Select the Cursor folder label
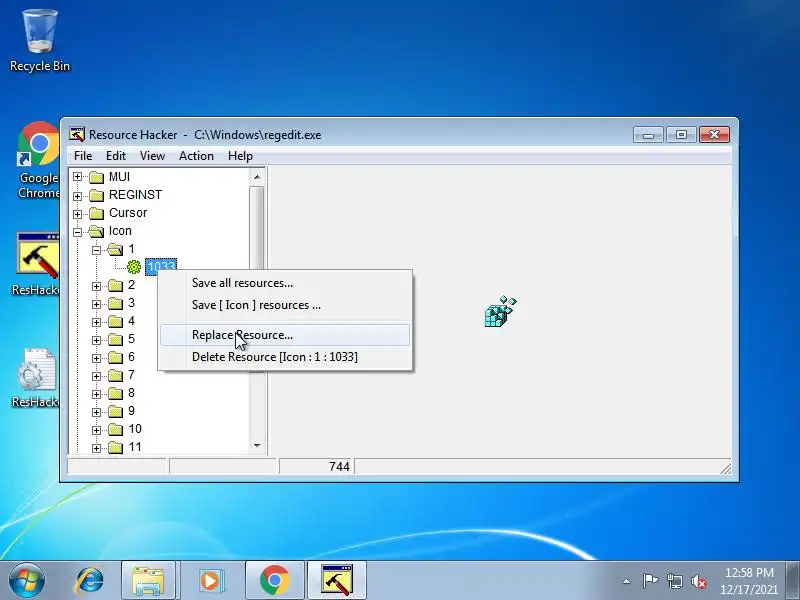The width and height of the screenshot is (800, 600). [x=128, y=213]
